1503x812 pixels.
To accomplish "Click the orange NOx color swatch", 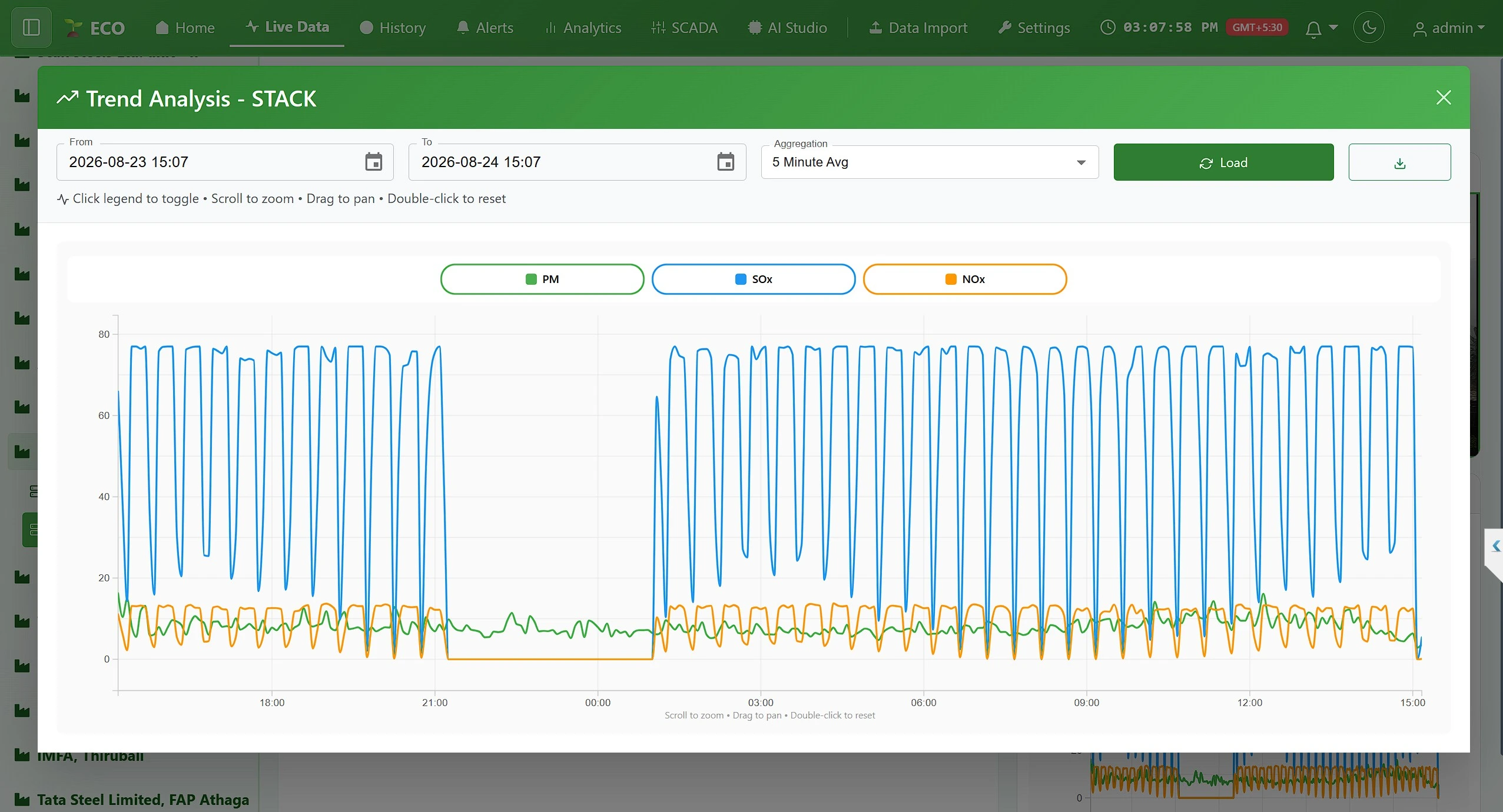I will [x=950, y=279].
